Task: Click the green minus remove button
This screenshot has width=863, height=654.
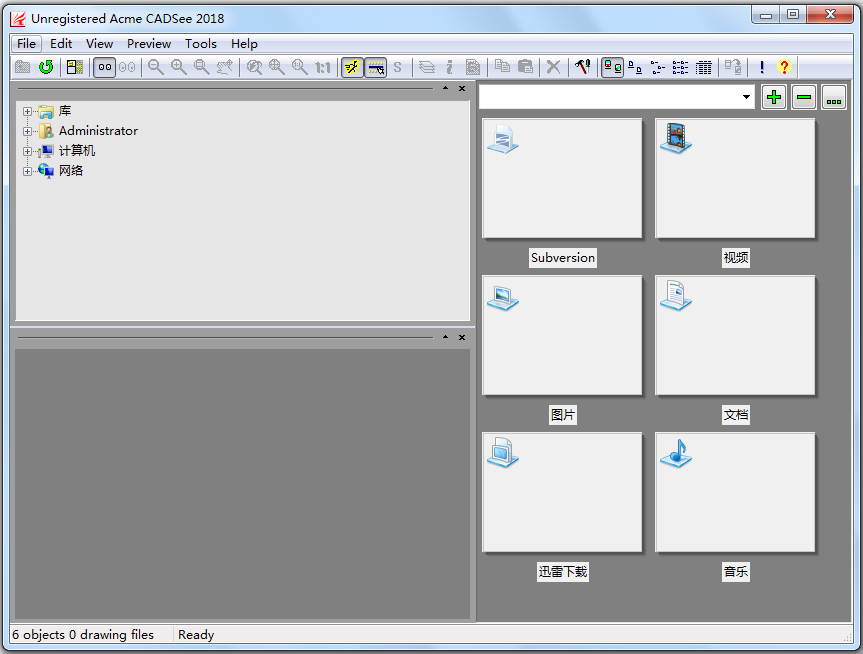Action: click(804, 97)
